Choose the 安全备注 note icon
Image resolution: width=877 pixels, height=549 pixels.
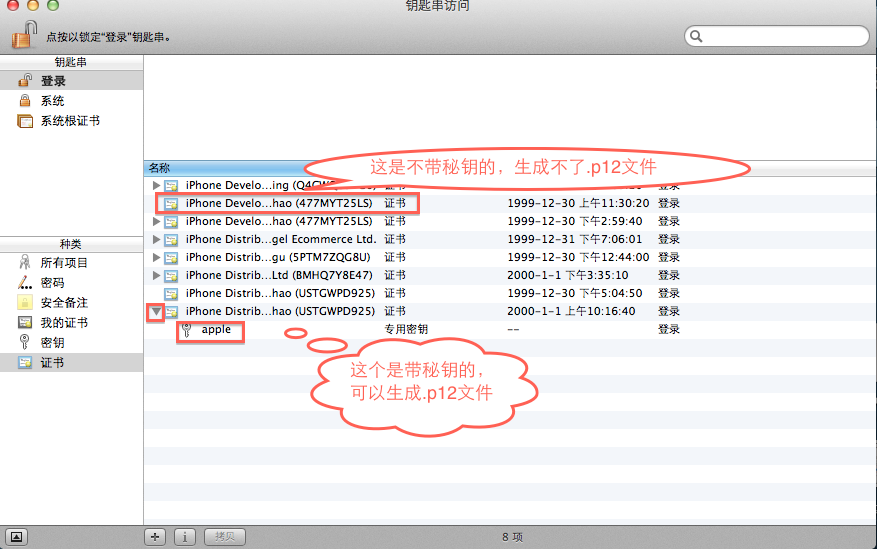25,302
